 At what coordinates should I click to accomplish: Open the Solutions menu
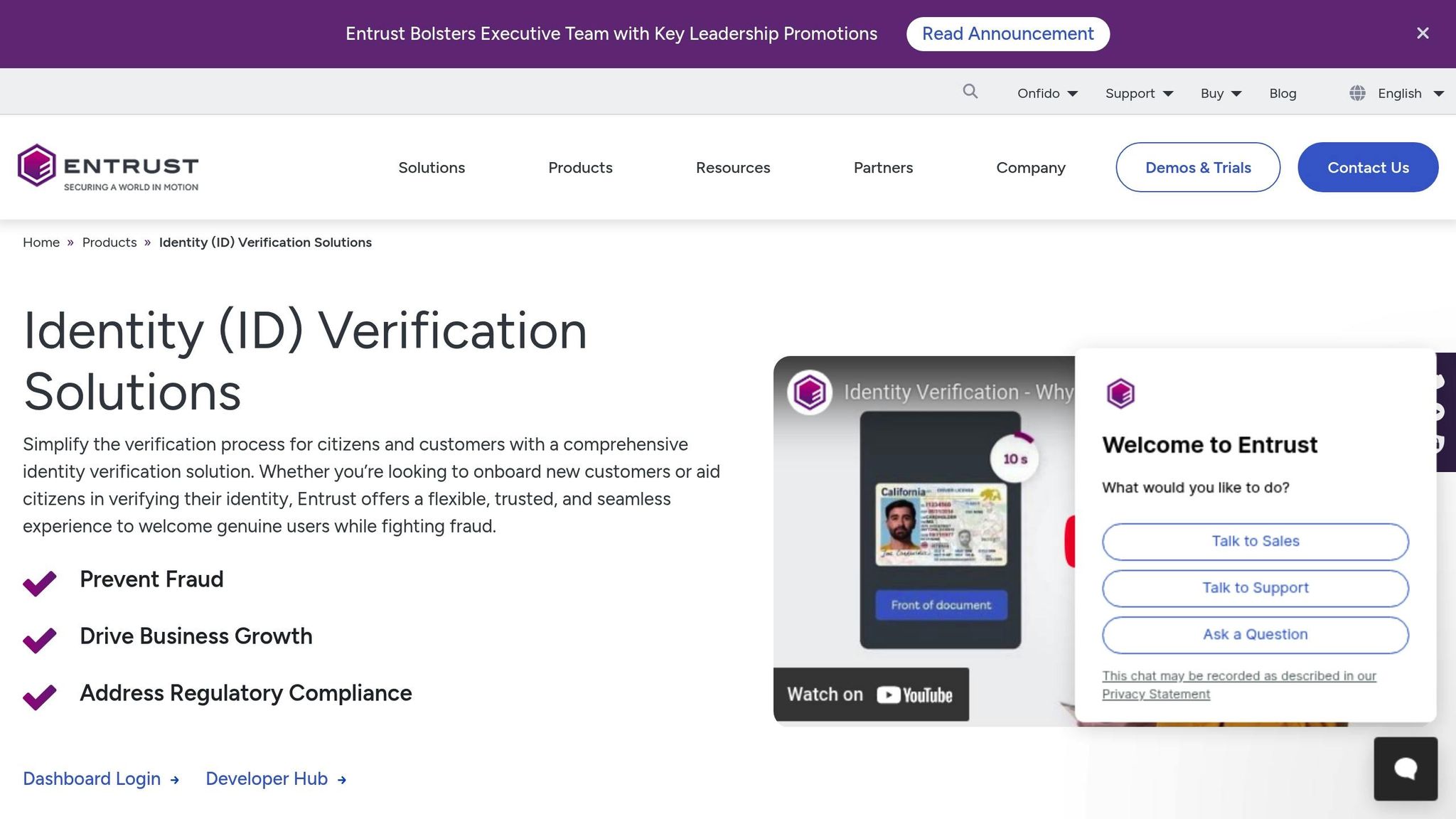coord(432,168)
